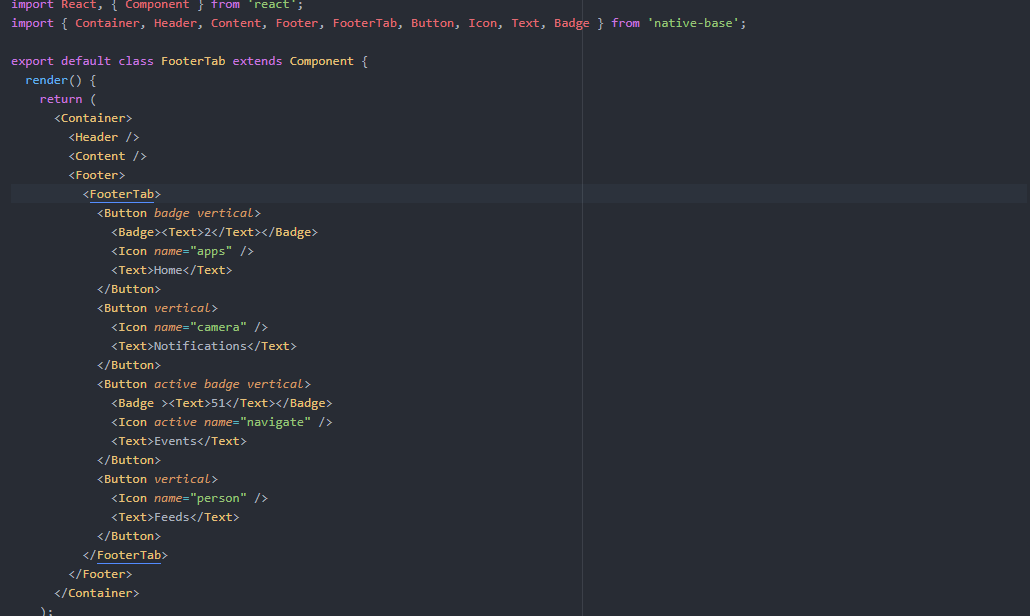Click the render() method name
Image resolution: width=1030 pixels, height=616 pixels.
47,79
